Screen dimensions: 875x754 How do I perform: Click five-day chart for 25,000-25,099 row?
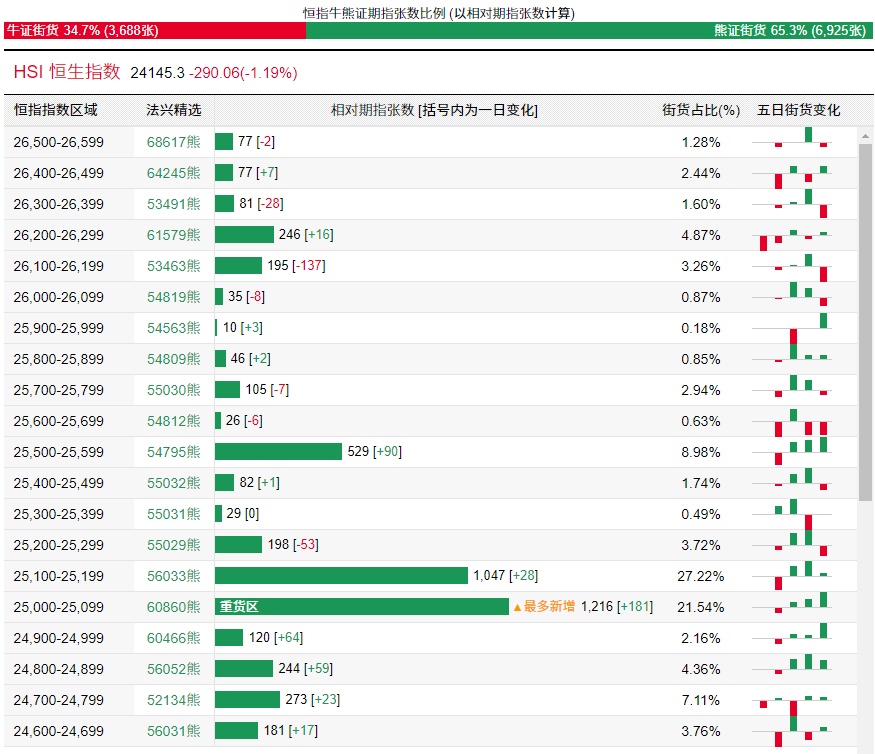coord(792,603)
